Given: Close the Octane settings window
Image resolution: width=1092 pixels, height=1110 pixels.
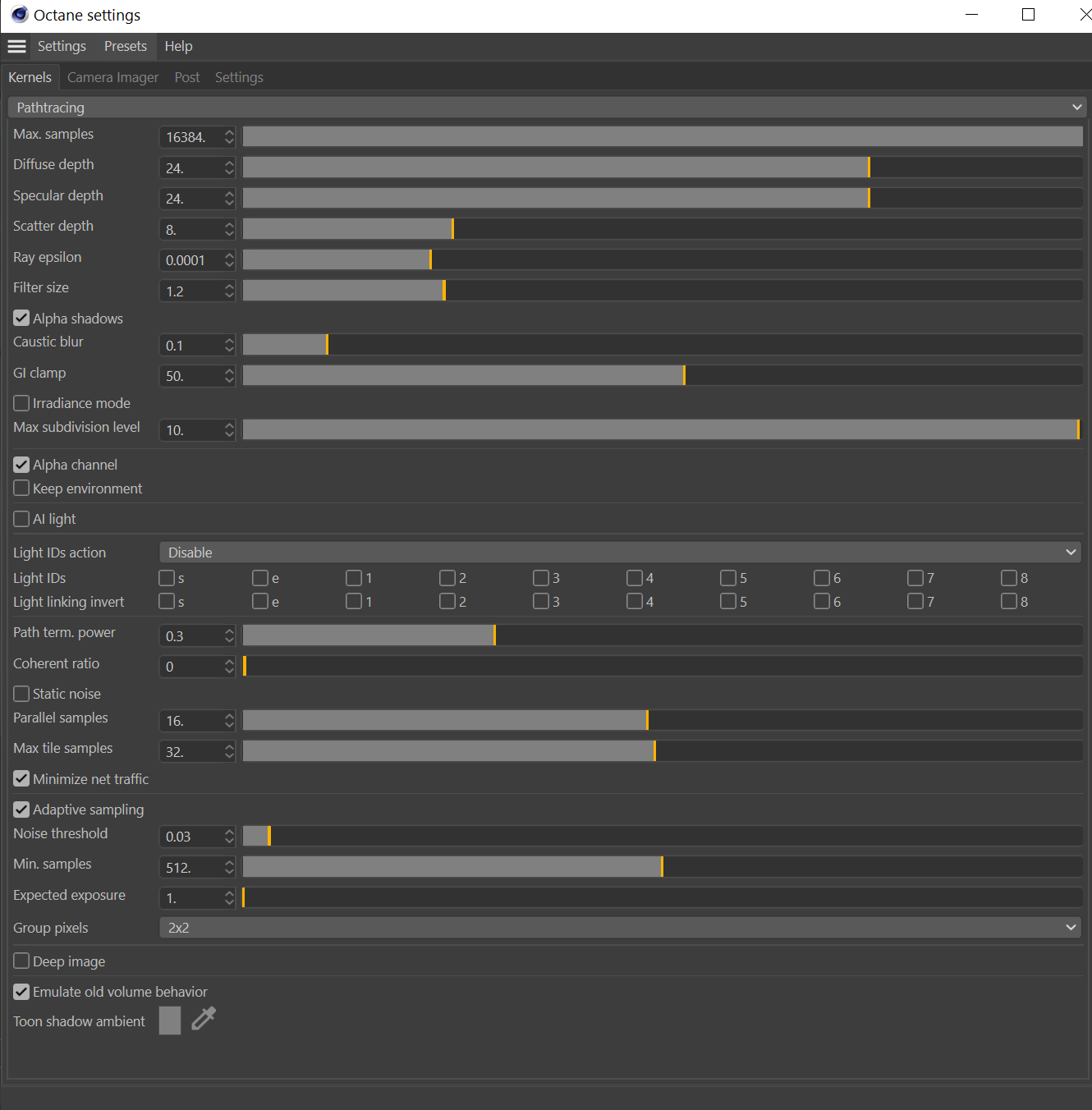Looking at the screenshot, I should [1084, 15].
